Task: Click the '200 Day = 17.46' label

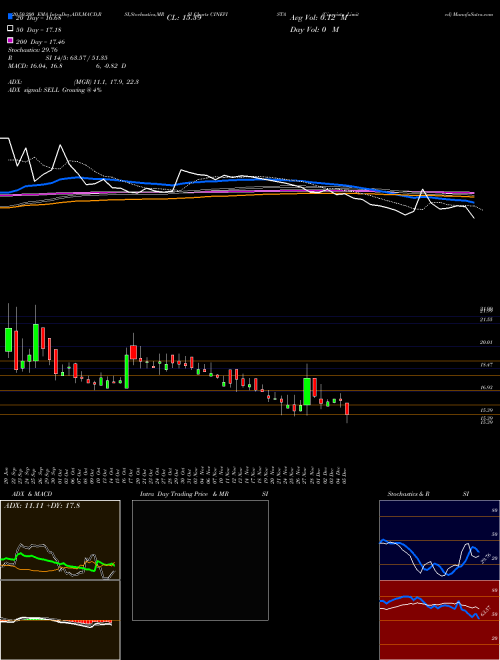Action: (x=40, y=42)
